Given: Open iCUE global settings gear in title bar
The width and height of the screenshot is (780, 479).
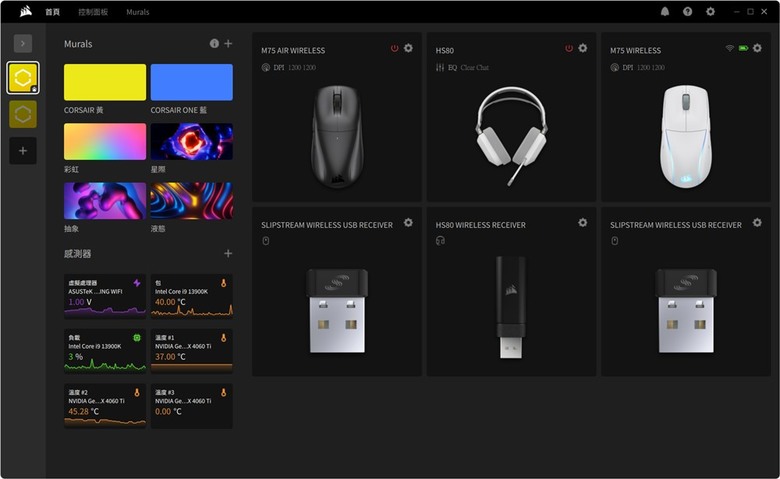Looking at the screenshot, I should (710, 11).
